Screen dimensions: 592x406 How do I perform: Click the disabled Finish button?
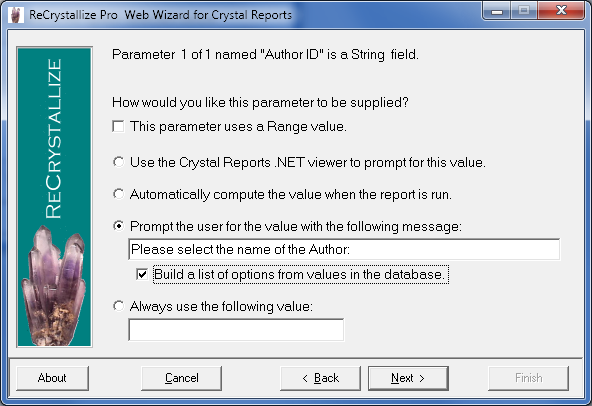tap(529, 378)
